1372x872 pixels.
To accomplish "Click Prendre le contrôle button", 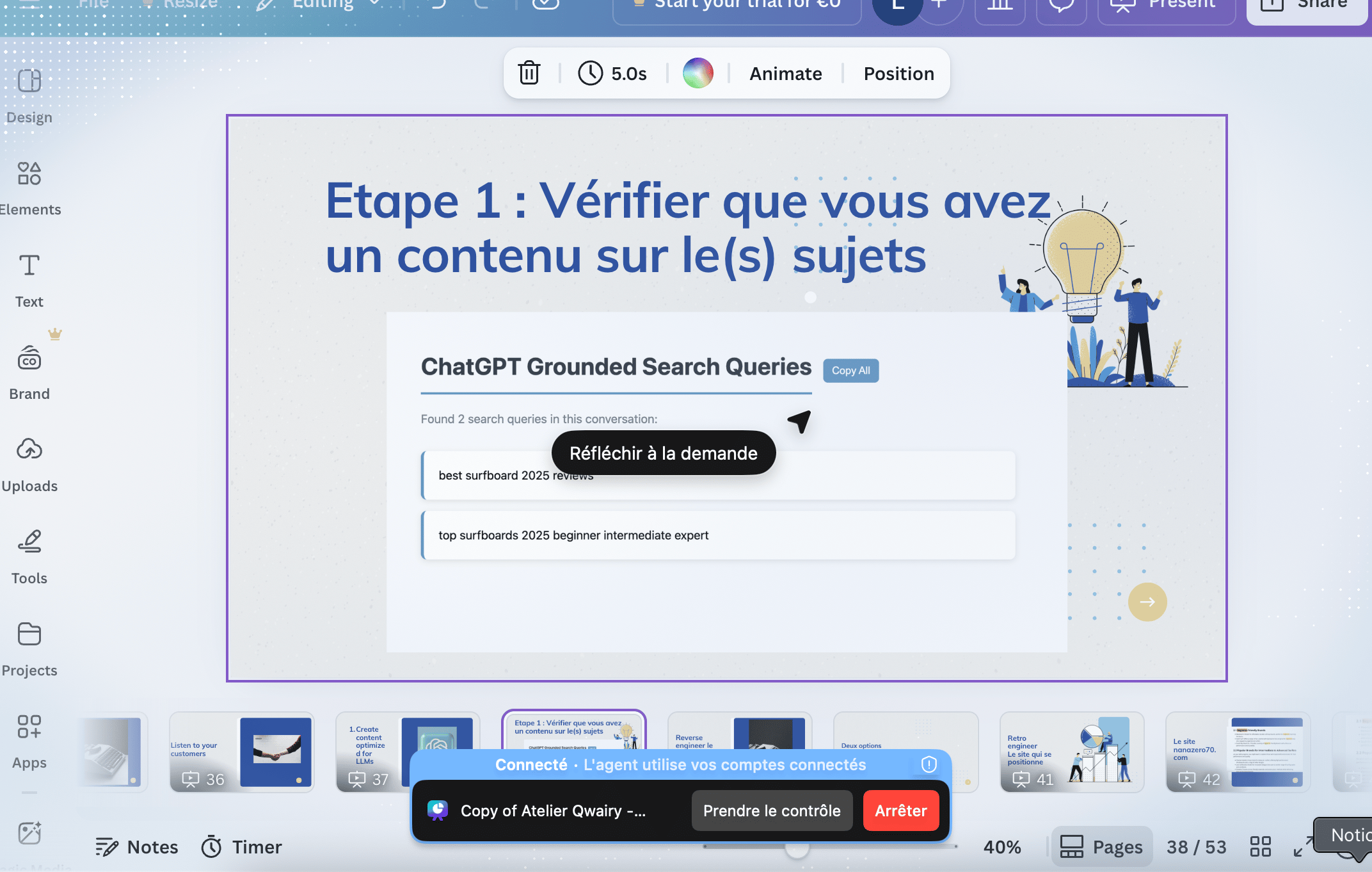I will click(x=772, y=811).
